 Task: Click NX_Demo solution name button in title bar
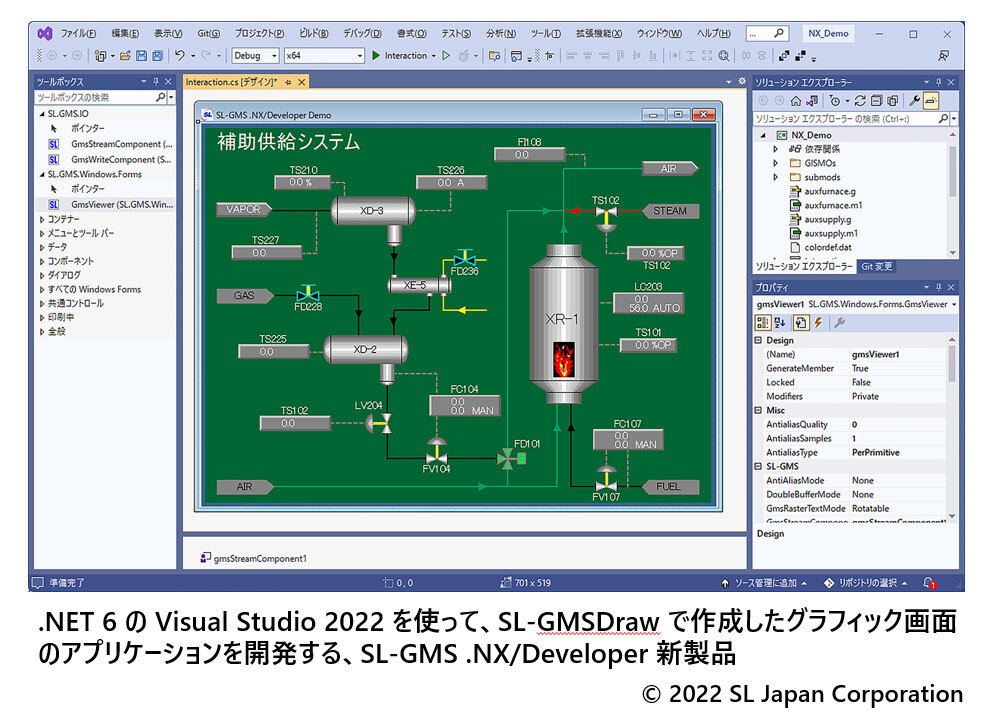pyautogui.click(x=828, y=34)
